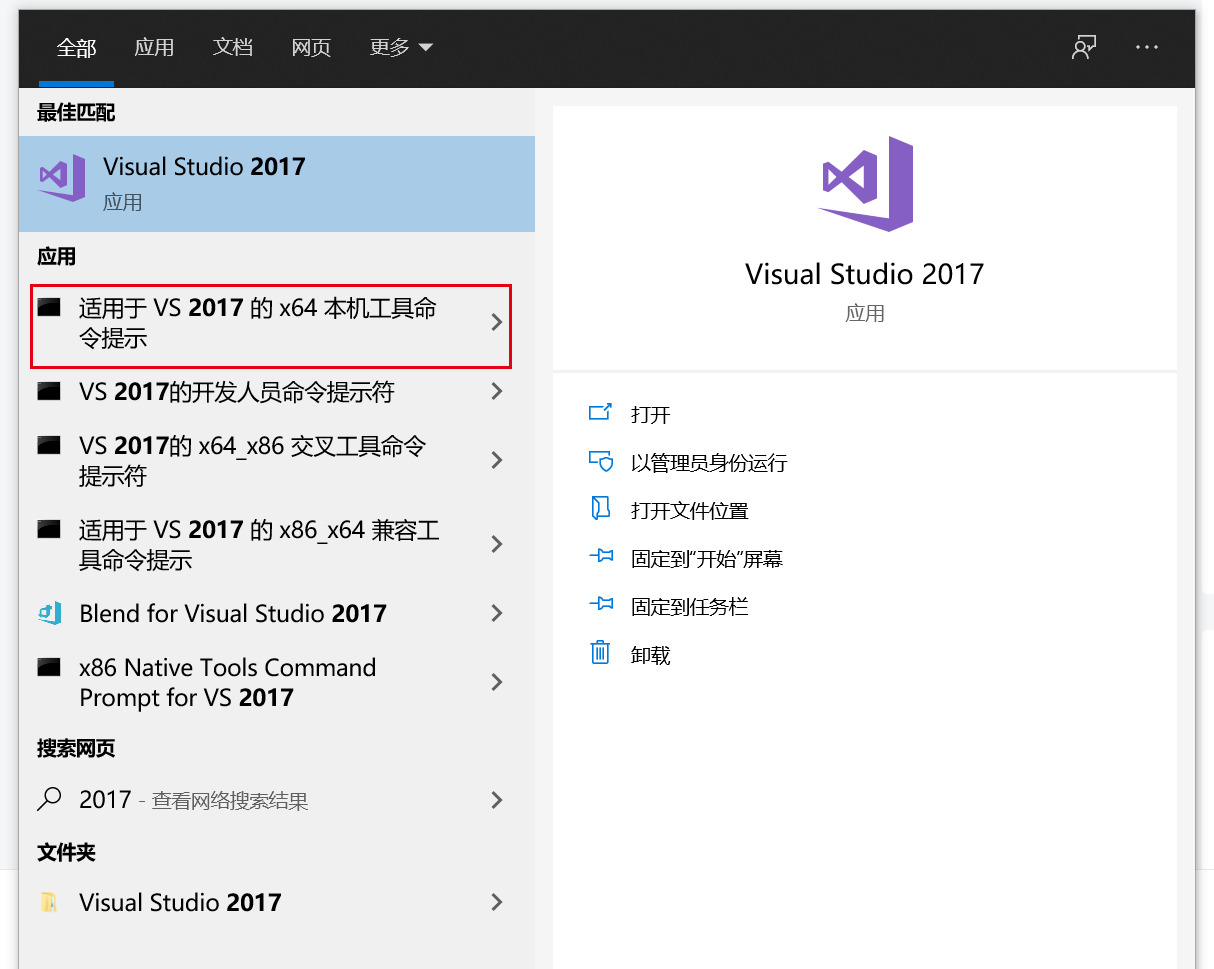Viewport: 1214px width, 969px height.
Task: Choose 打开文件位置
Action: (690, 510)
